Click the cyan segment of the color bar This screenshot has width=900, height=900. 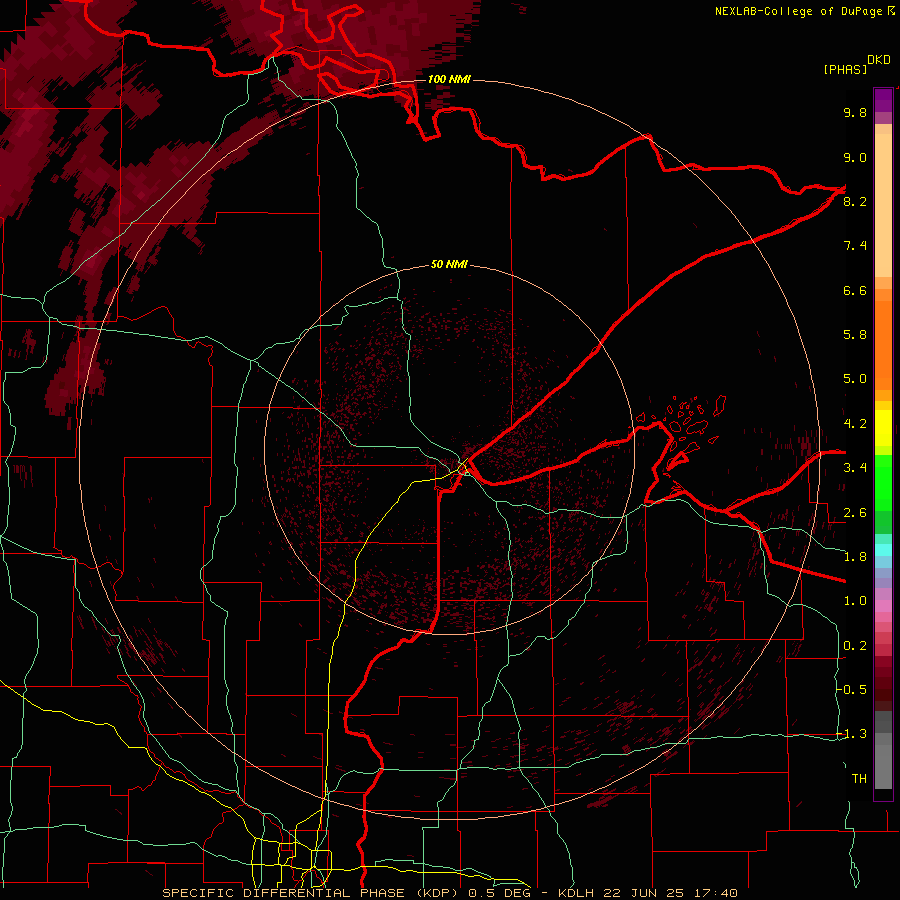click(883, 550)
